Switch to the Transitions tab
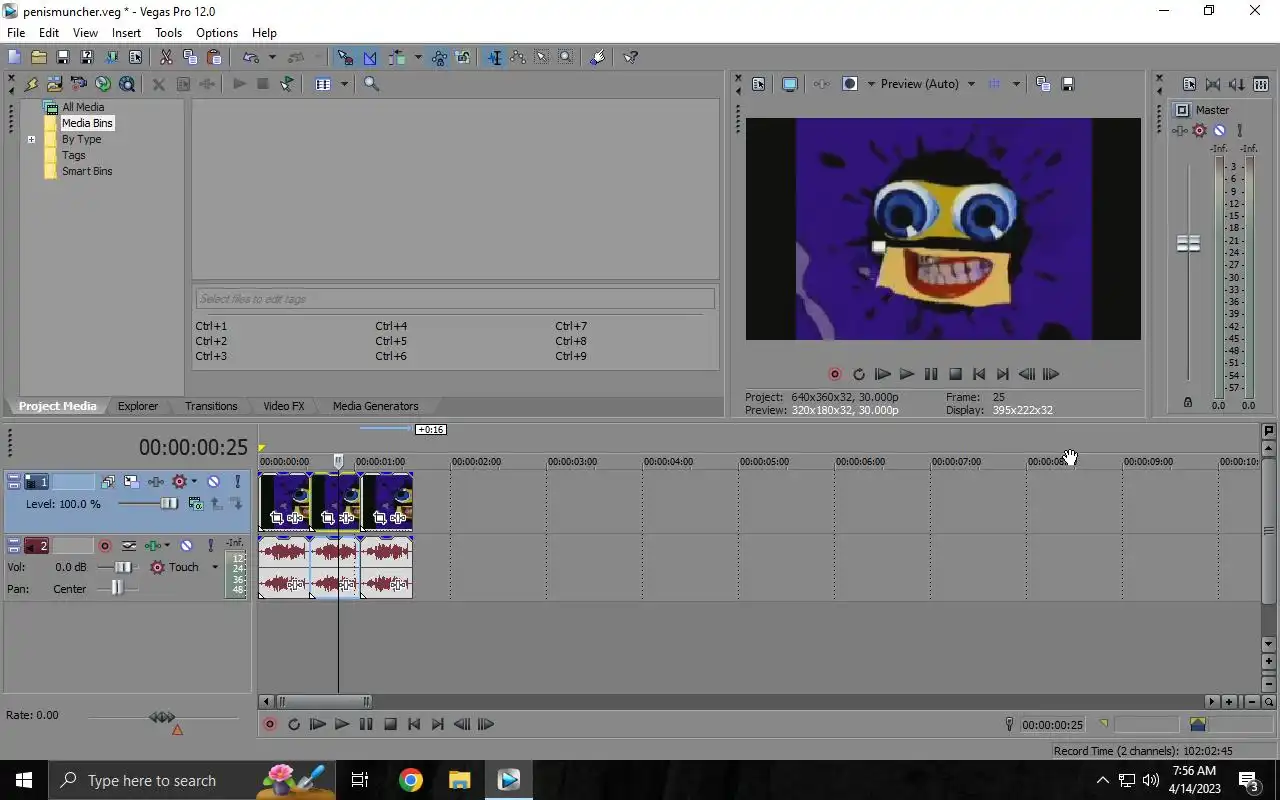The image size is (1280, 800). [211, 406]
